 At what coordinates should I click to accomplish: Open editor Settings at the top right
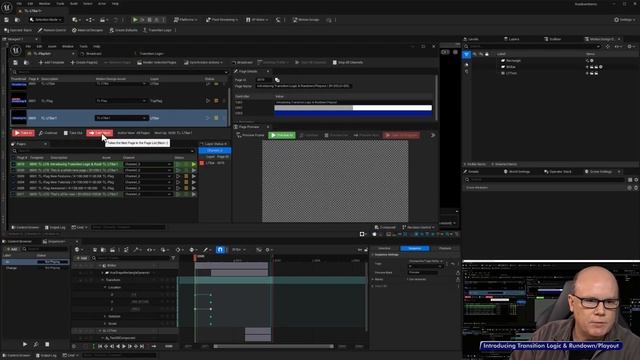[x=625, y=20]
